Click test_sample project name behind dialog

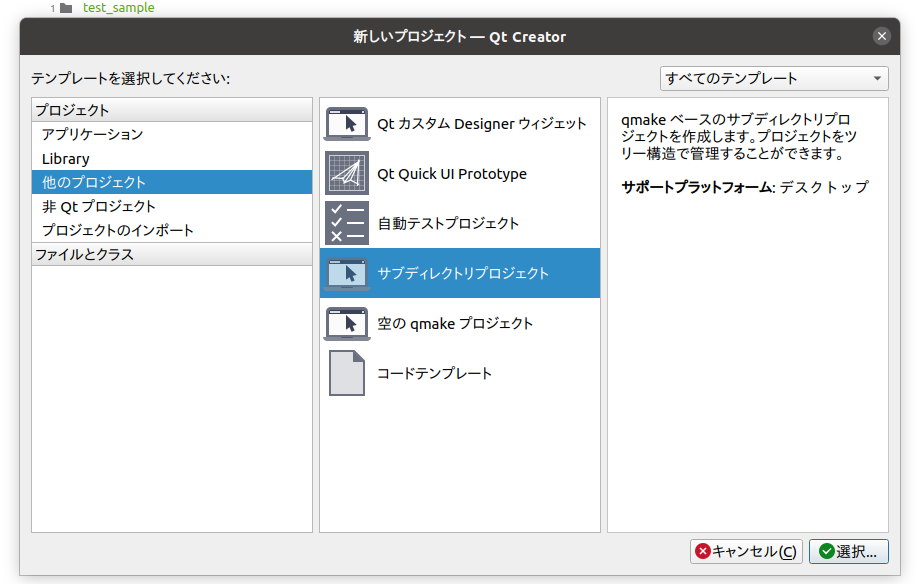pos(119,8)
